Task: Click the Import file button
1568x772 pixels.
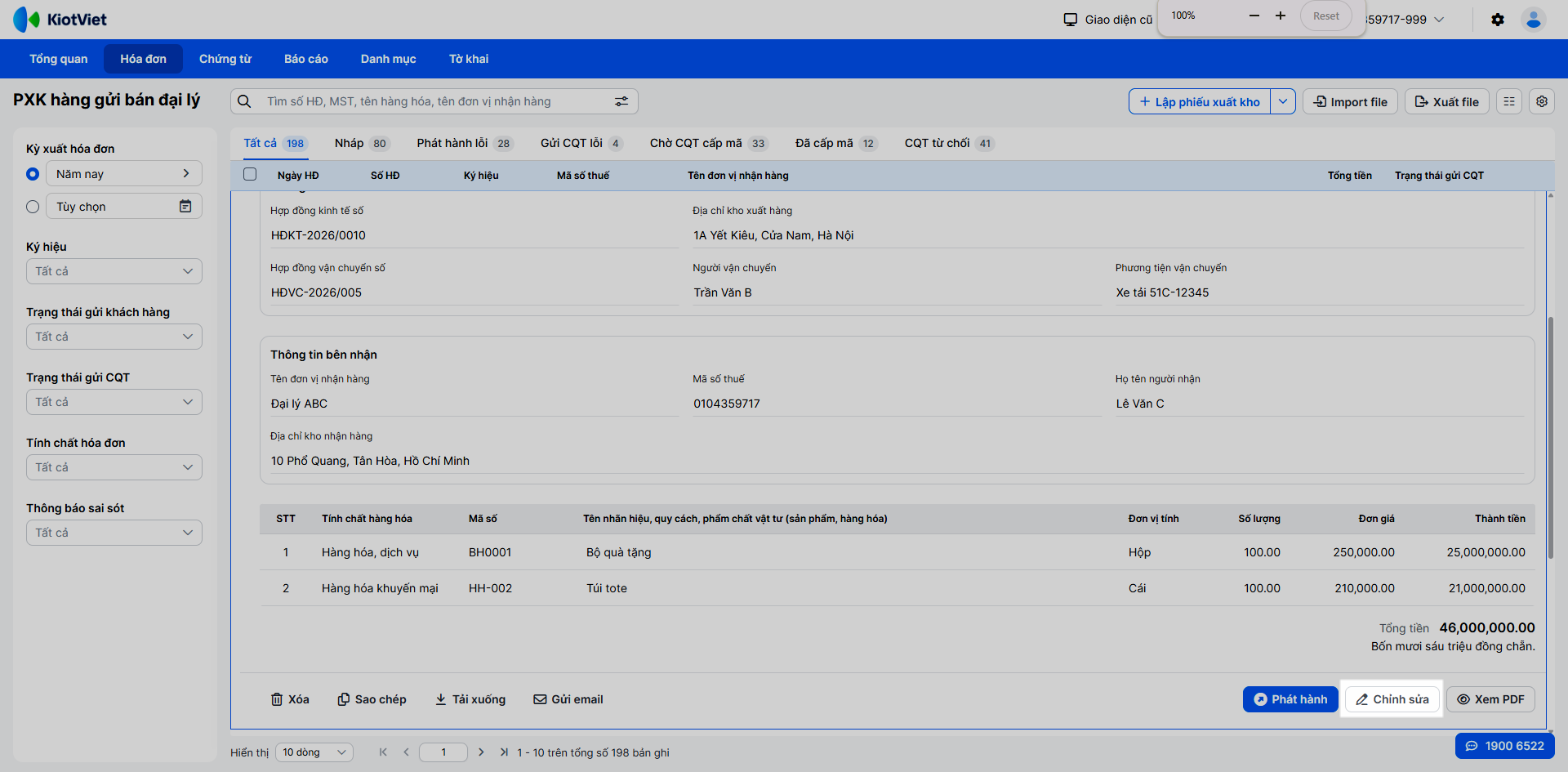Action: pyautogui.click(x=1351, y=101)
